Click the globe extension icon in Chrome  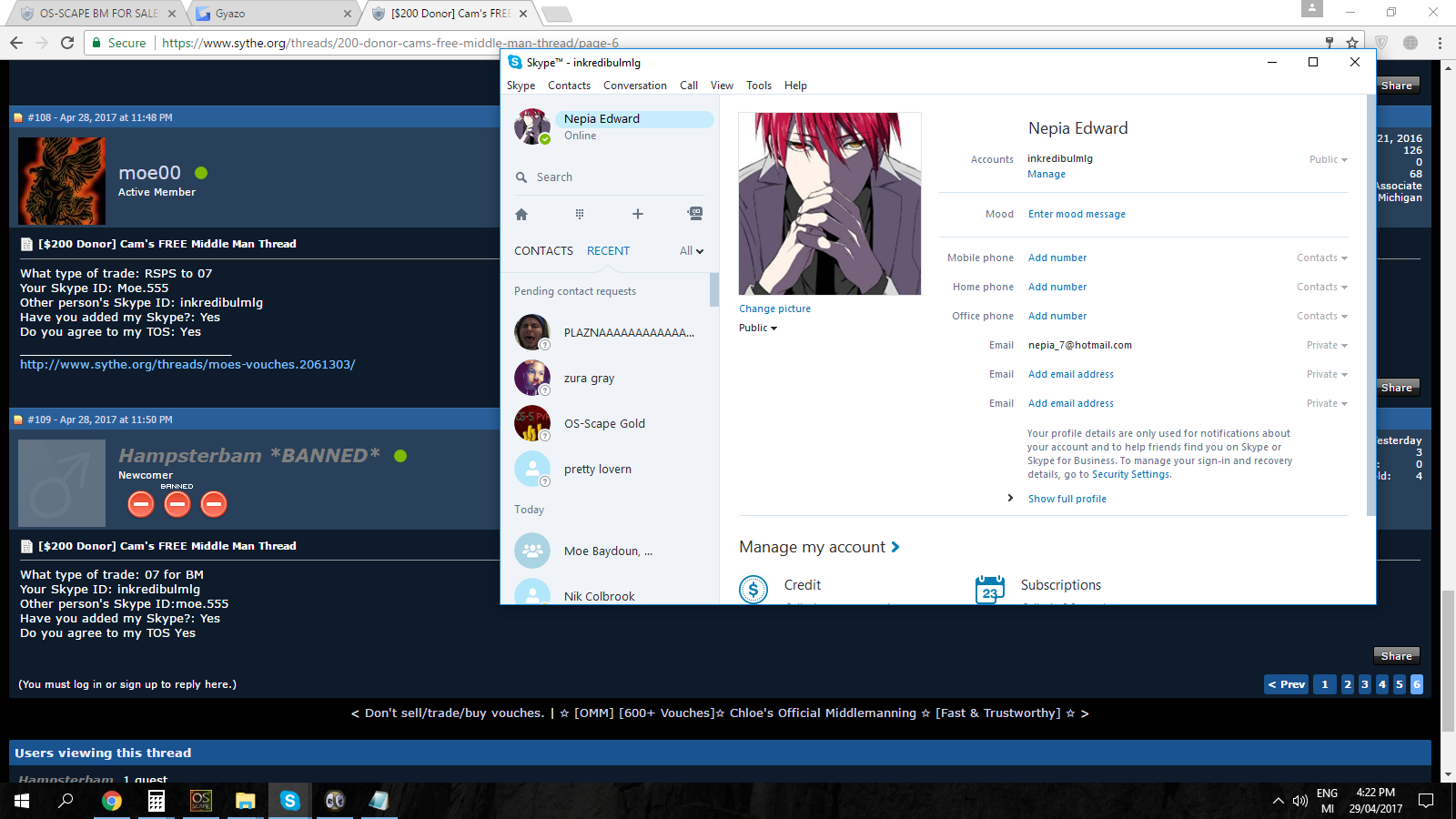1410,43
